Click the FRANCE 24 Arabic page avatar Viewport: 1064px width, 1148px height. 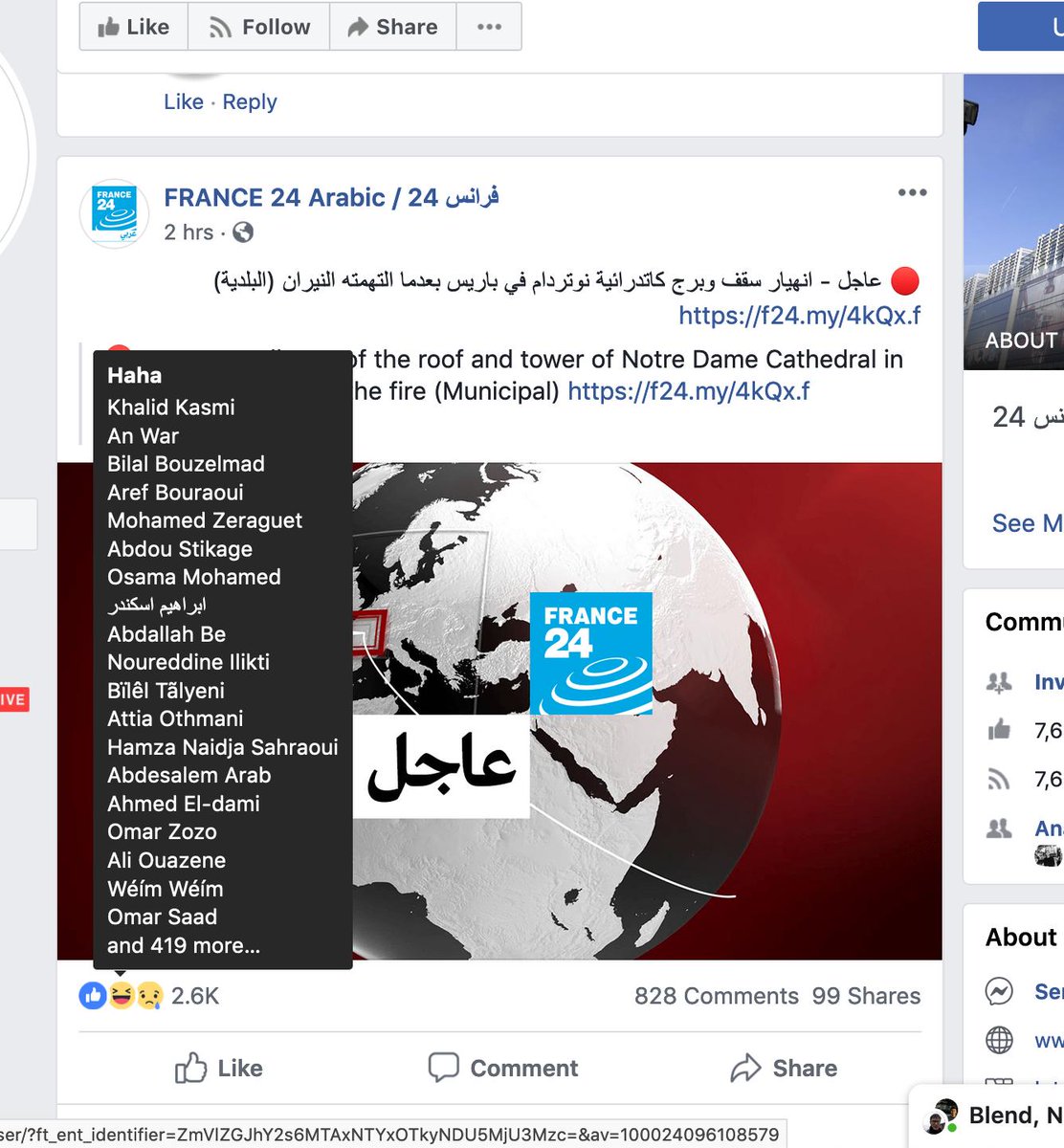(x=115, y=213)
